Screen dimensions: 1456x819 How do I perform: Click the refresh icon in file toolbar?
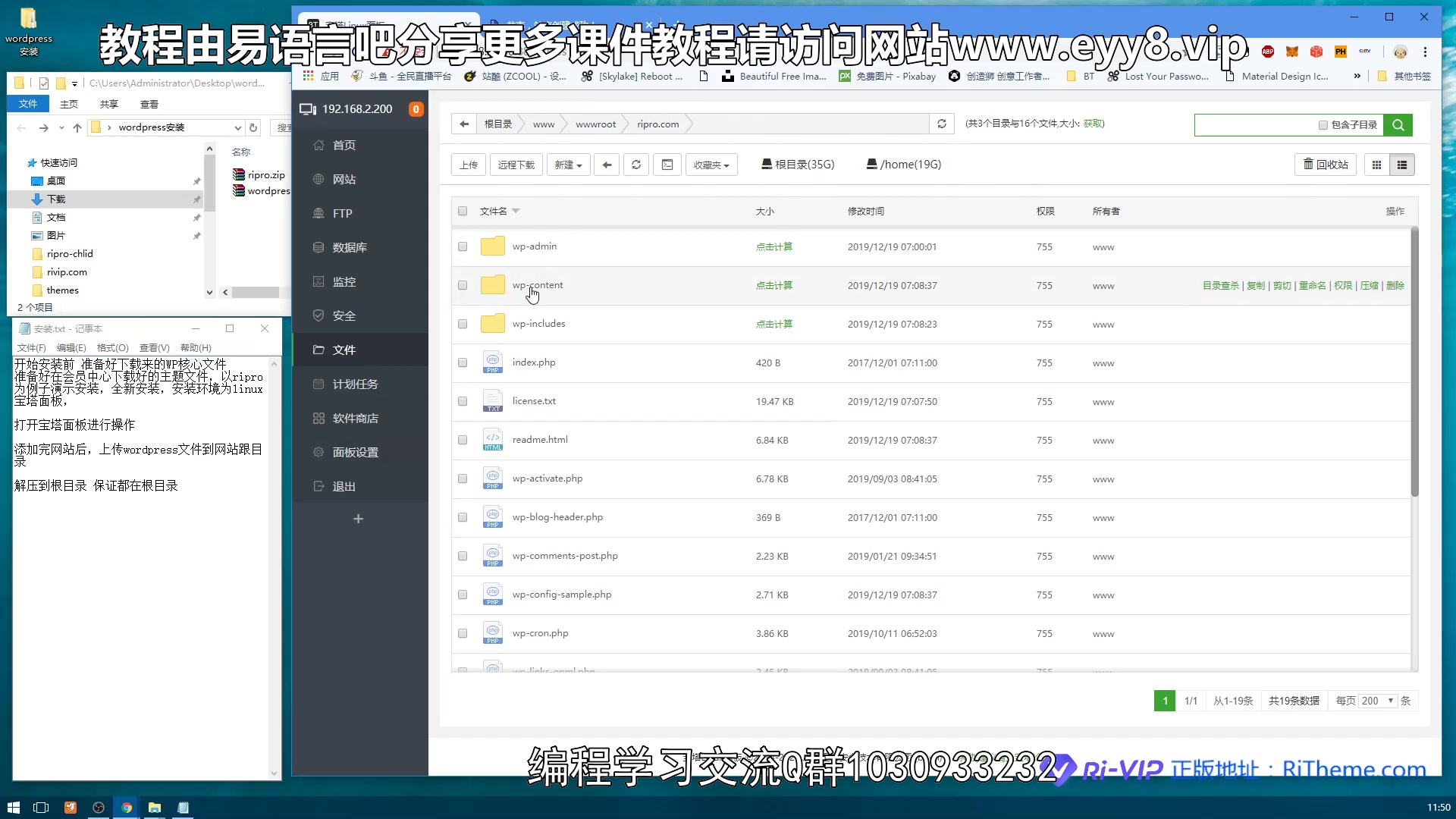click(x=636, y=165)
